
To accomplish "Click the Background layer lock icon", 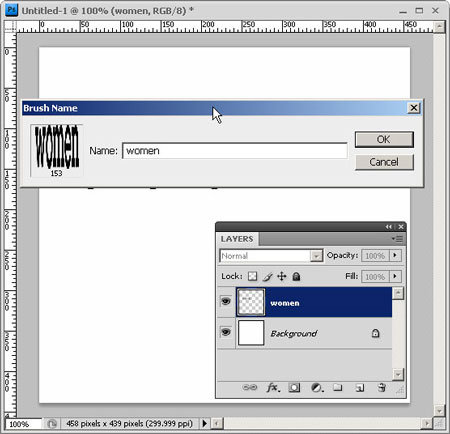I will tap(375, 333).
